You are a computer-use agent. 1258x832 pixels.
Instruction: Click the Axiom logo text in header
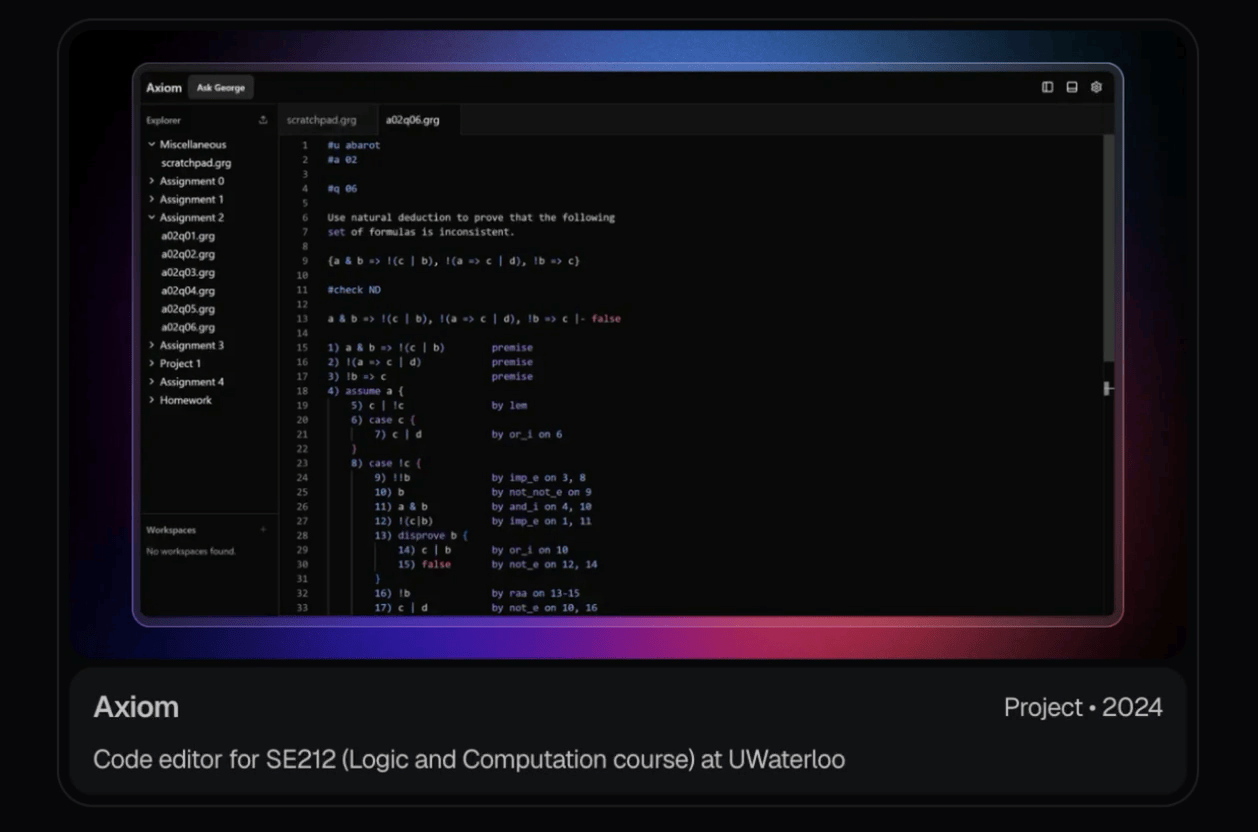click(x=164, y=88)
